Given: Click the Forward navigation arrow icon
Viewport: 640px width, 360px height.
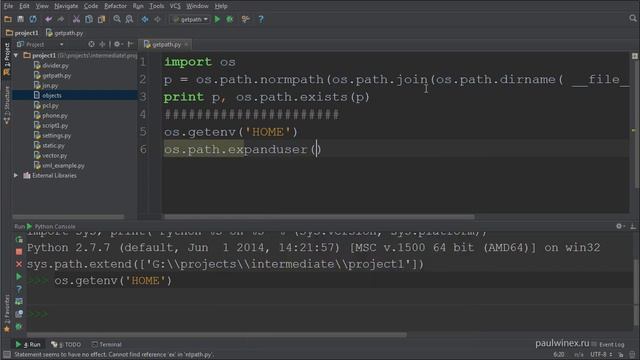Looking at the screenshot, I should click(x=157, y=19).
